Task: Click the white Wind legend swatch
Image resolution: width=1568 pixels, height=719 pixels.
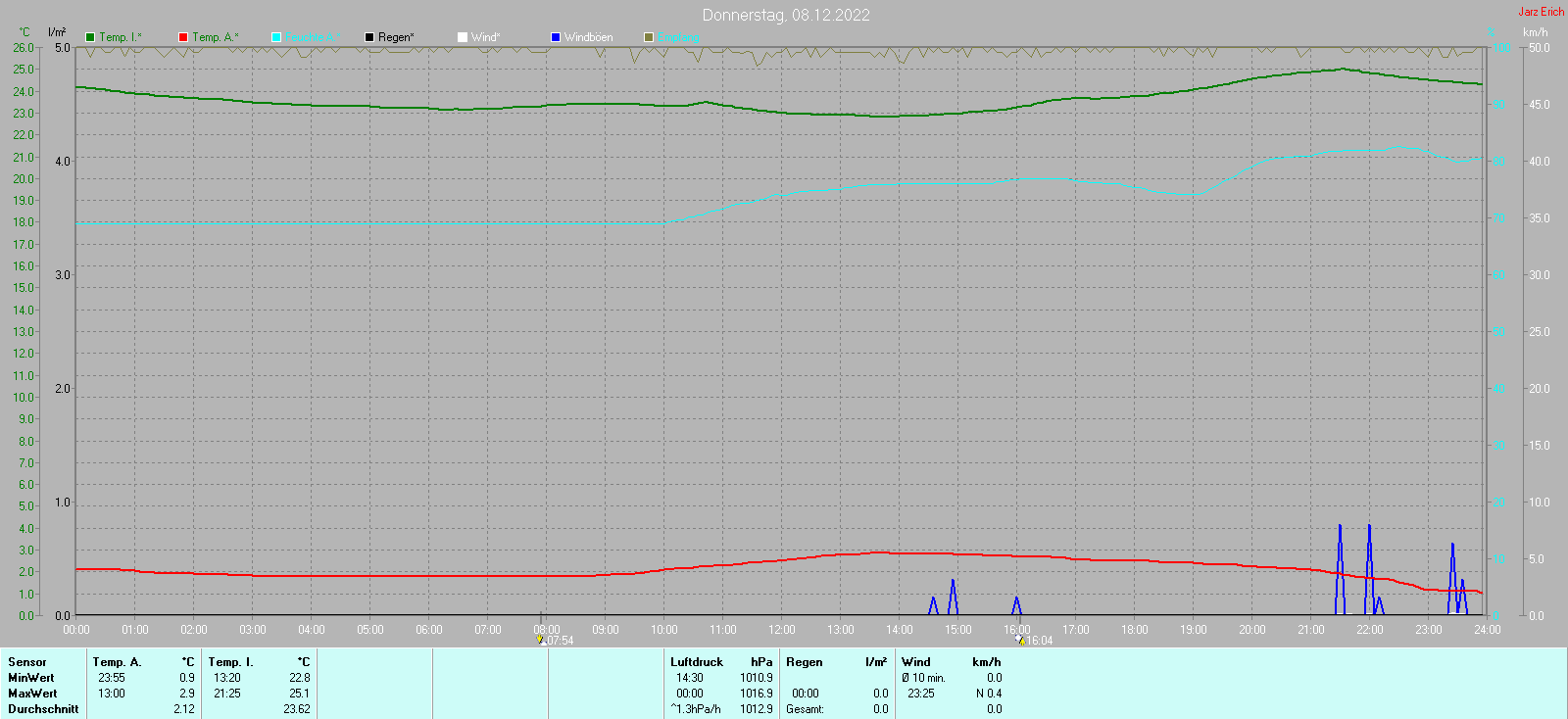Action: [463, 37]
